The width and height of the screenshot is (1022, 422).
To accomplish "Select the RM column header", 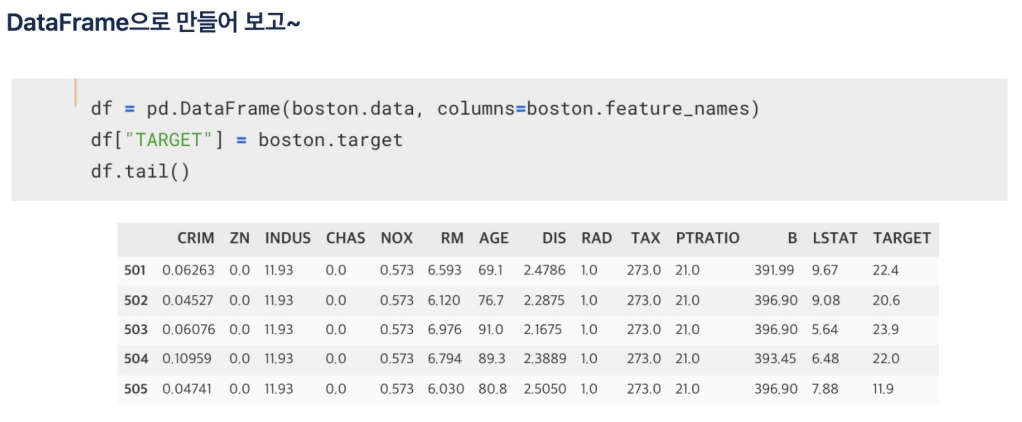I will pos(452,239).
